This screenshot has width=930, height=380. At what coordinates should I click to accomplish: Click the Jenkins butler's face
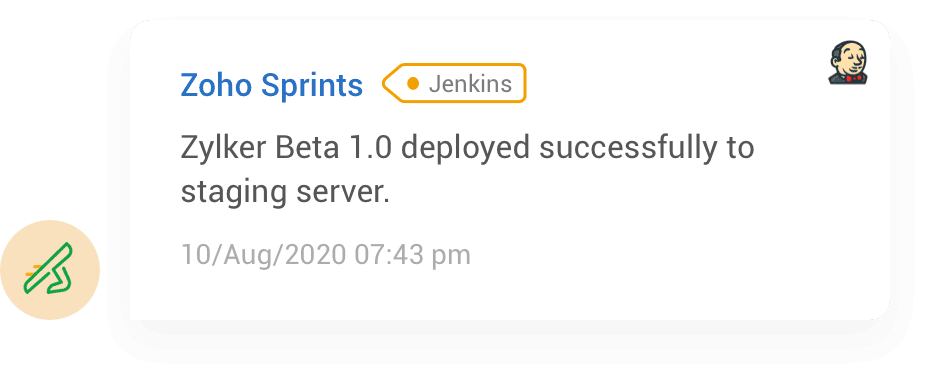[851, 58]
